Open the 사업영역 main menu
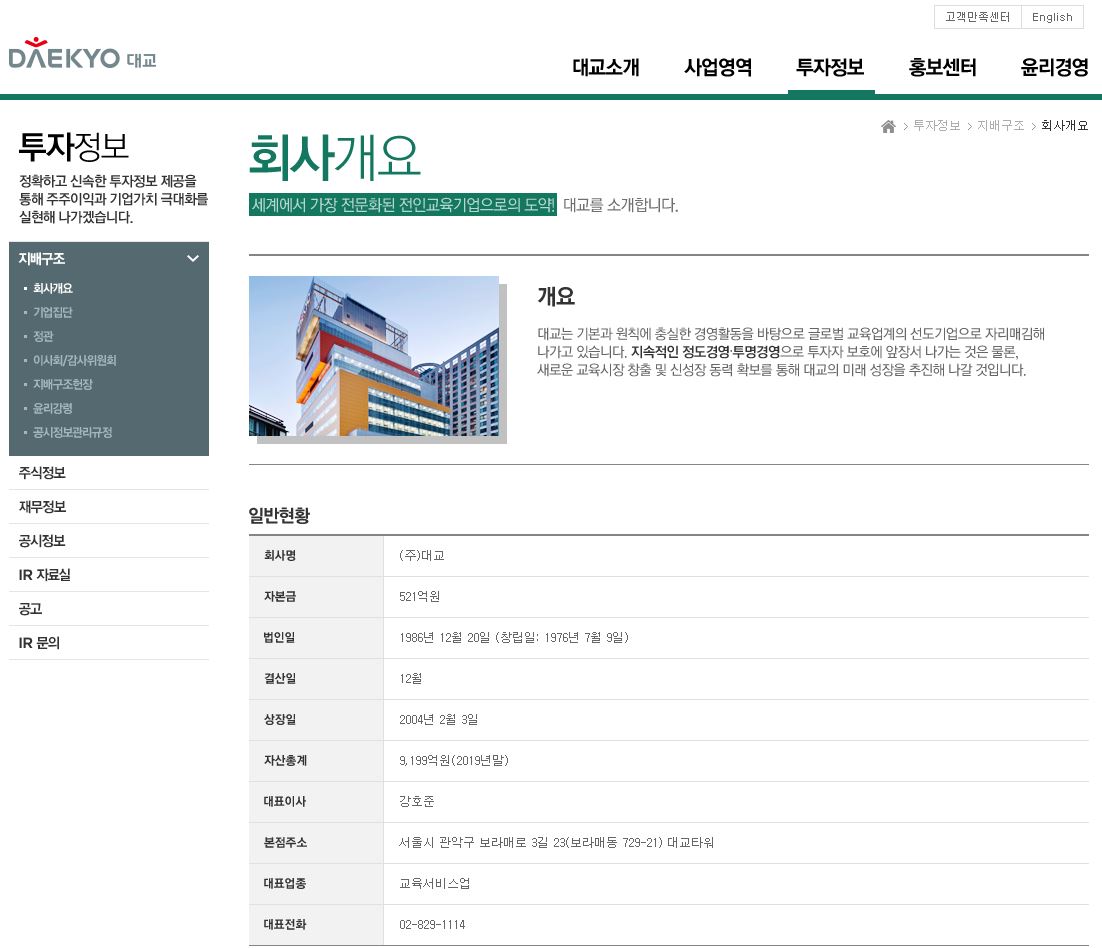Viewport: 1102px width, 948px height. tap(718, 67)
